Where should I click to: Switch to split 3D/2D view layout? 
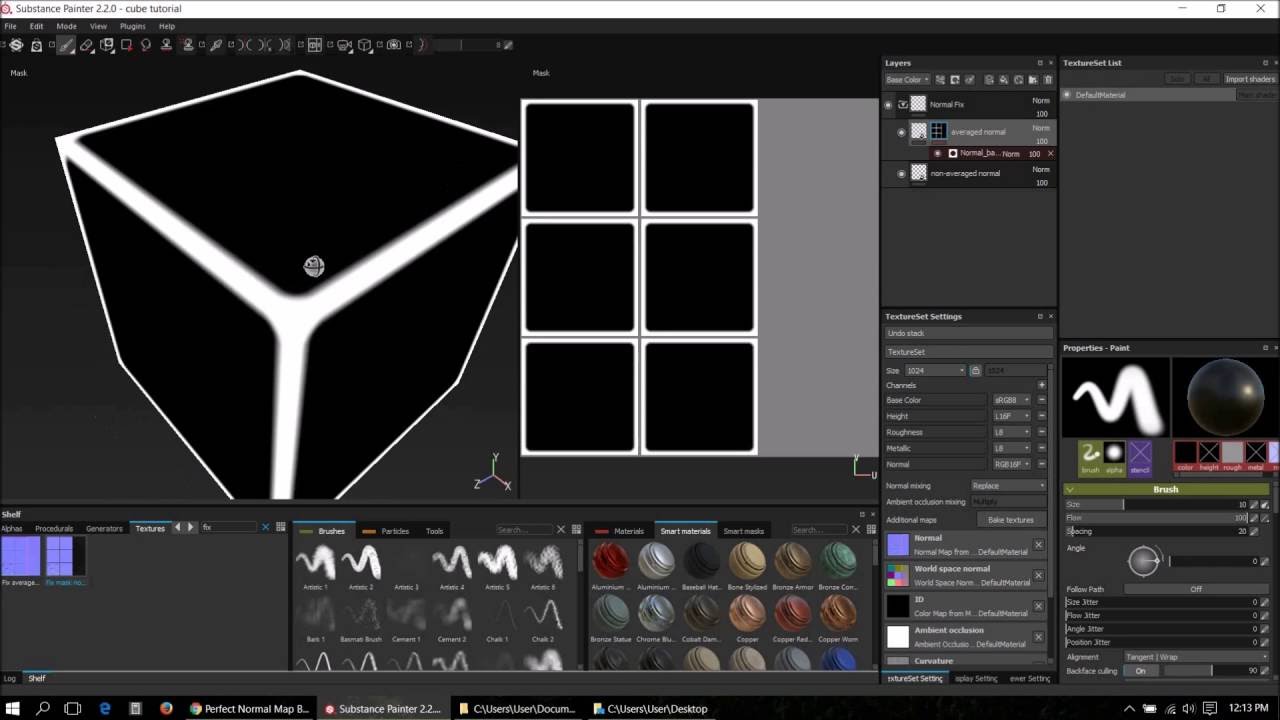pyautogui.click(x=315, y=45)
